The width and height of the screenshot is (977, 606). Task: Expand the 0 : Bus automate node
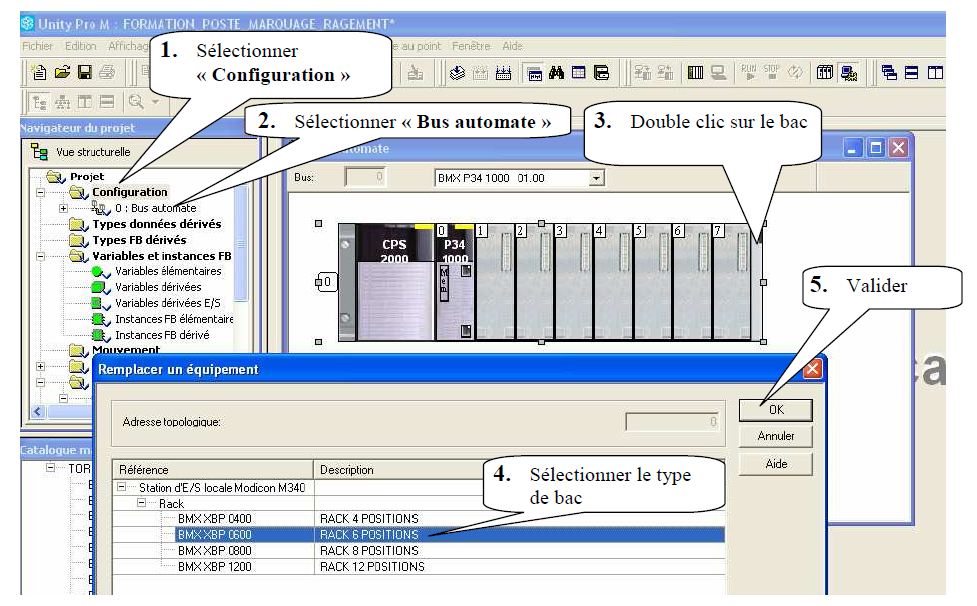pyautogui.click(x=63, y=208)
